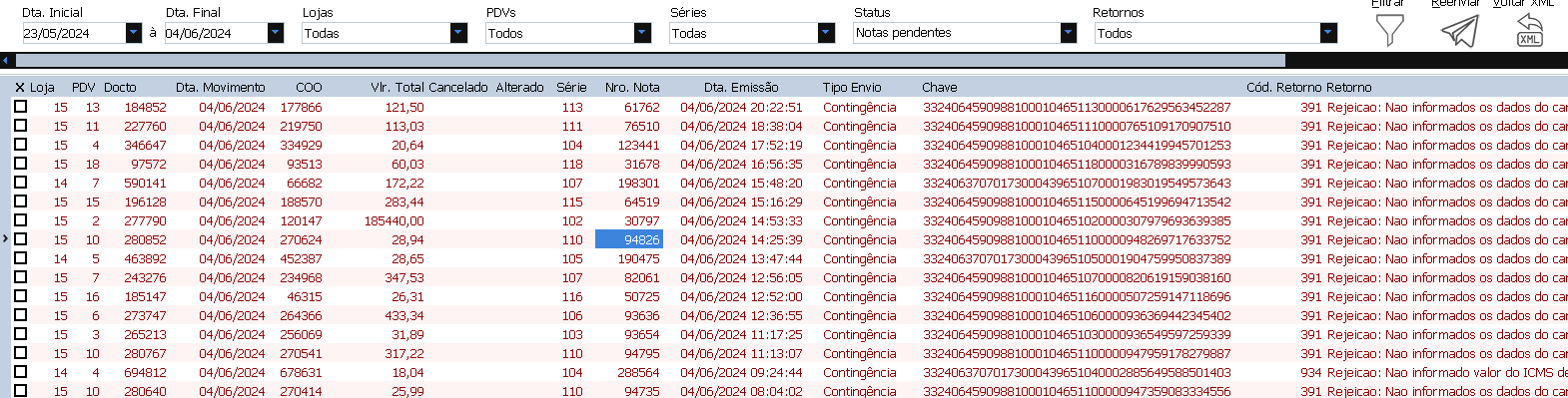Tick the checkbox for Docto 97572

pos(20,164)
